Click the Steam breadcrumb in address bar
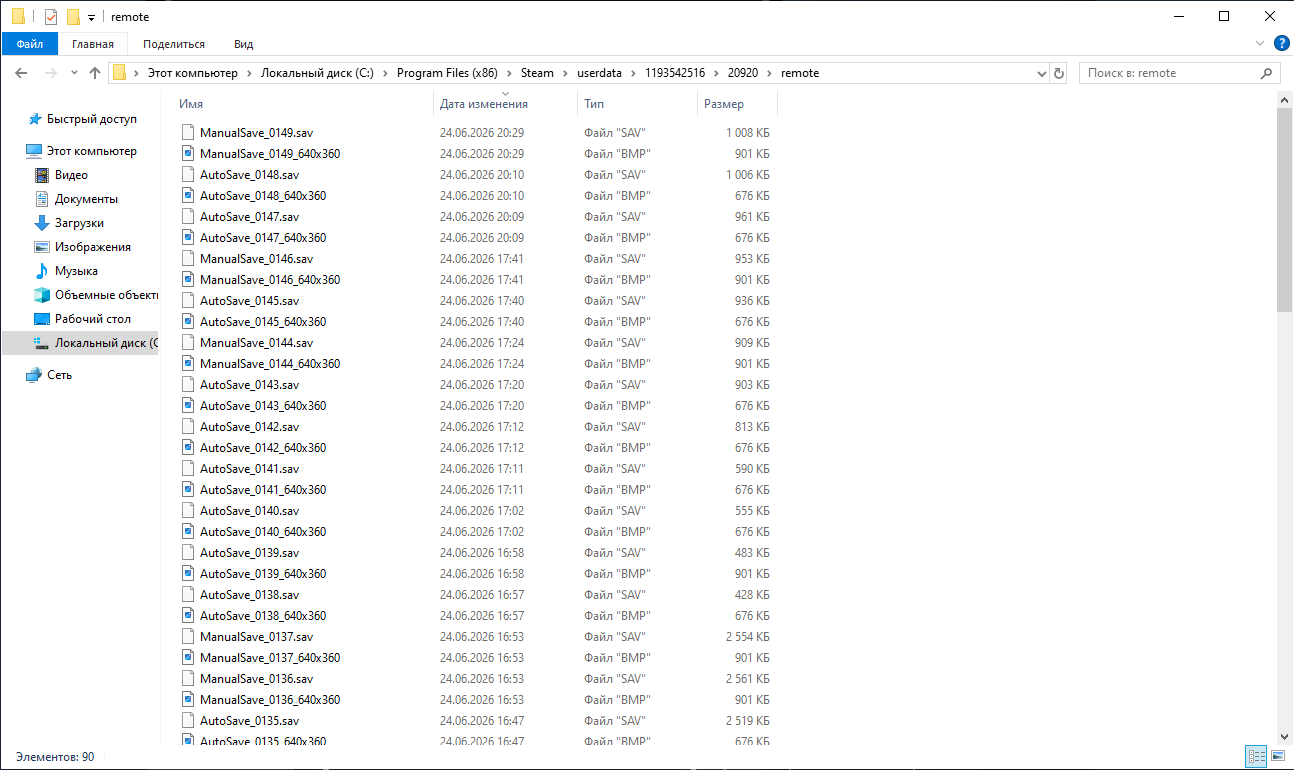This screenshot has width=1294, height=770. pos(537,73)
